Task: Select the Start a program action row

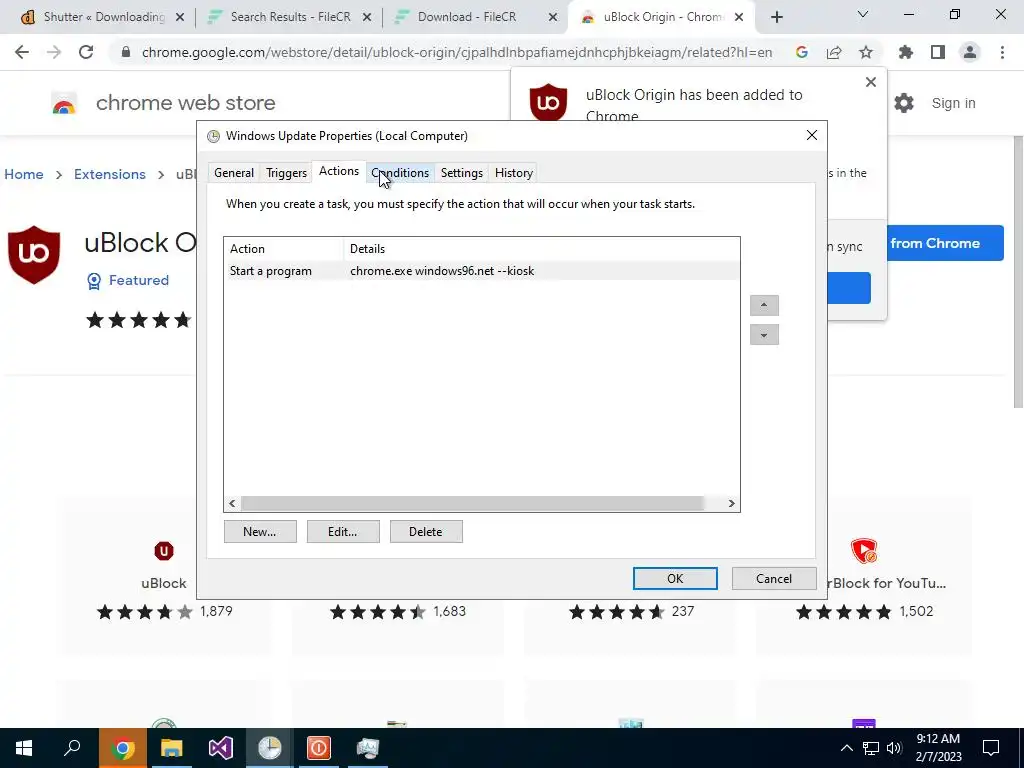Action: pos(482,271)
